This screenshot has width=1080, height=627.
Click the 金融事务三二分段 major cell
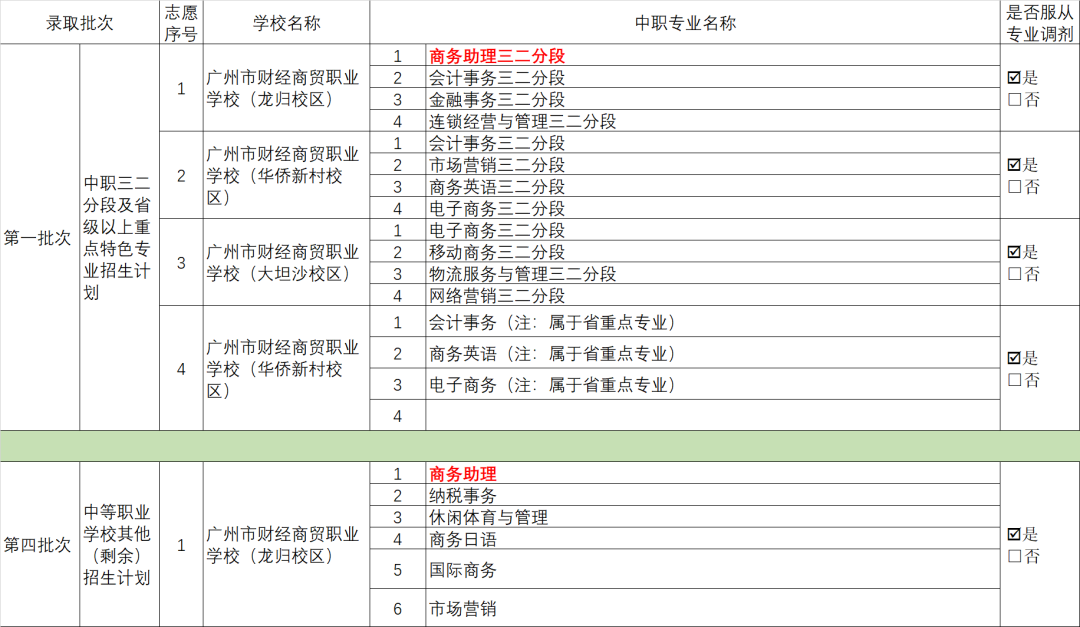click(497, 100)
